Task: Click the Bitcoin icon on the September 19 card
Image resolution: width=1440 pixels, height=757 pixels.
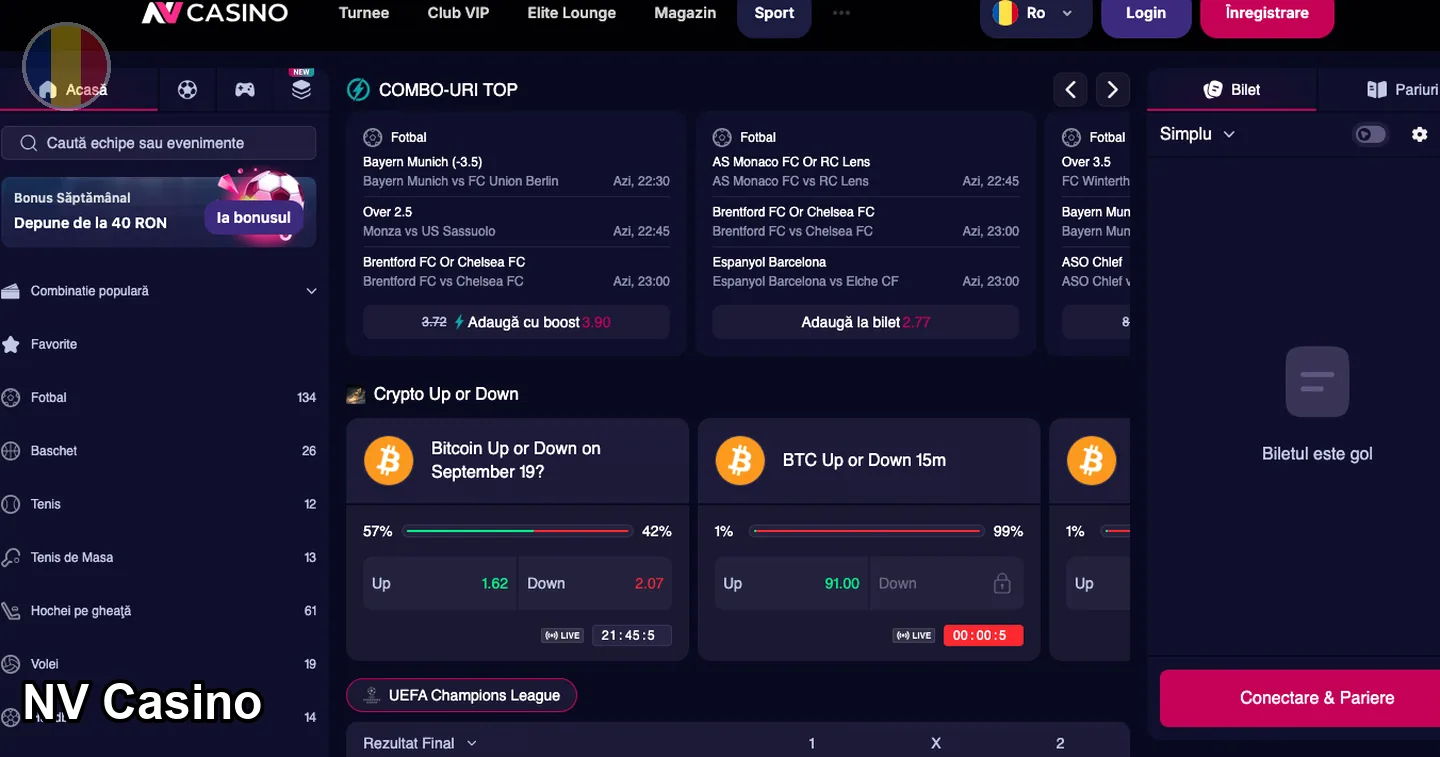Action: pos(389,460)
